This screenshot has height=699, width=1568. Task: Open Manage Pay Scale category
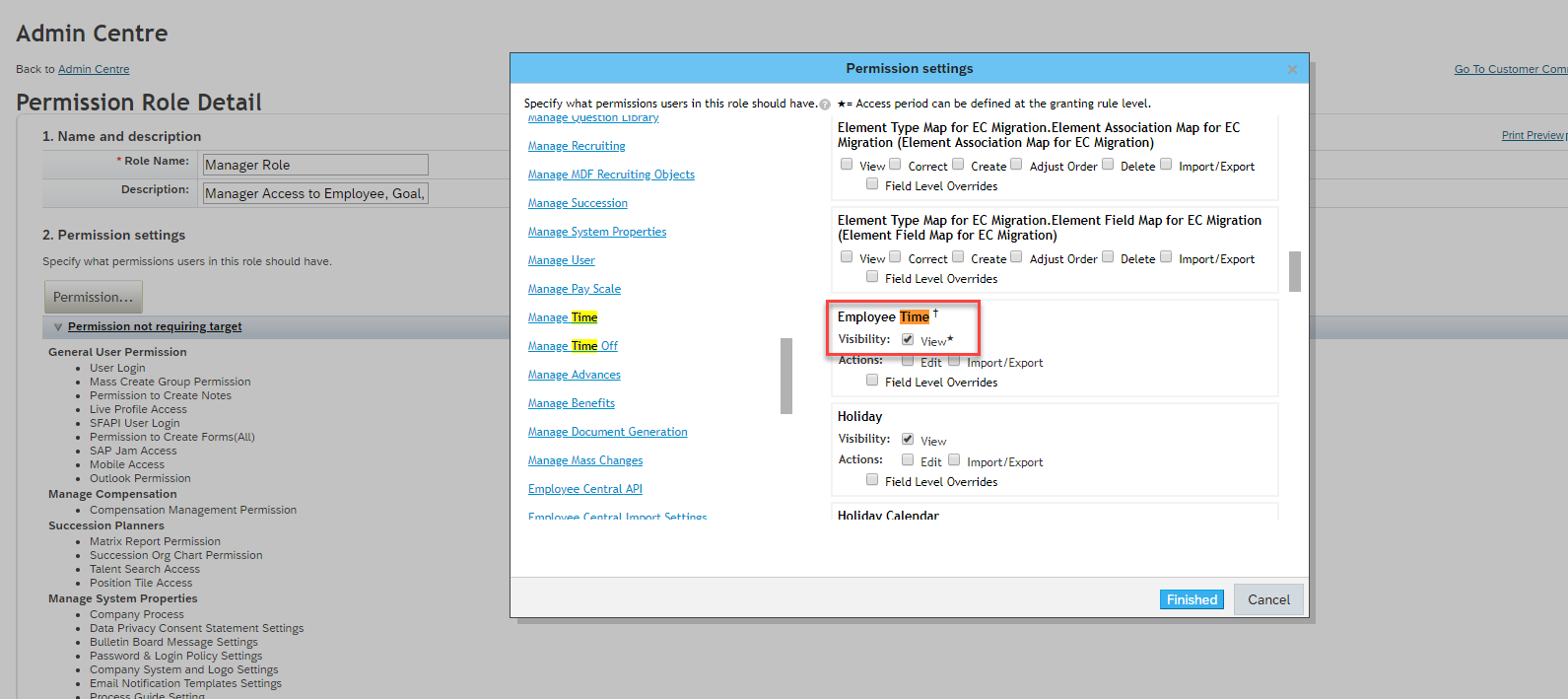point(575,289)
